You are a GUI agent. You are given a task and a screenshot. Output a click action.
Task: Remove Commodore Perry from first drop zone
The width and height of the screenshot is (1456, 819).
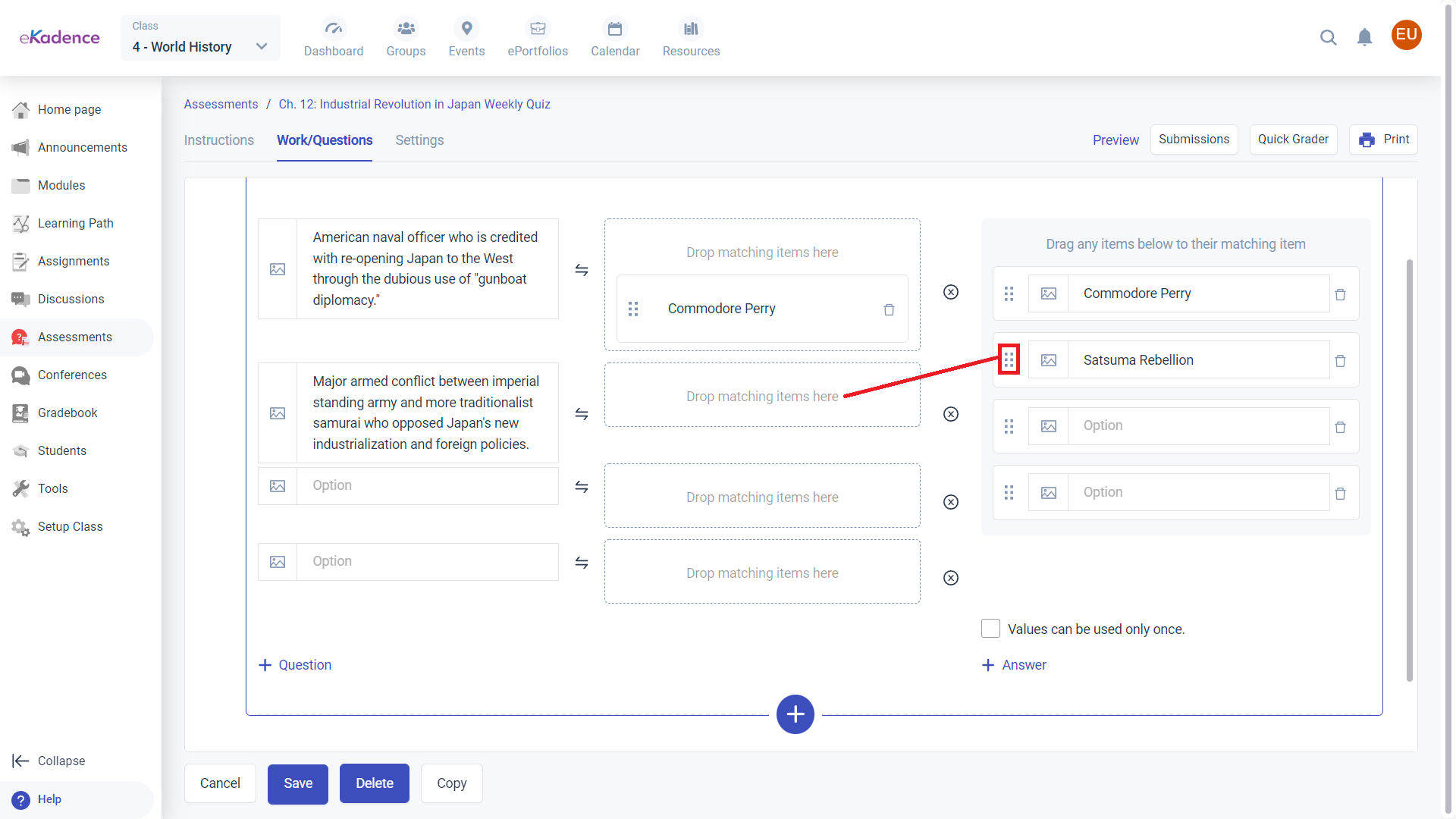point(889,309)
